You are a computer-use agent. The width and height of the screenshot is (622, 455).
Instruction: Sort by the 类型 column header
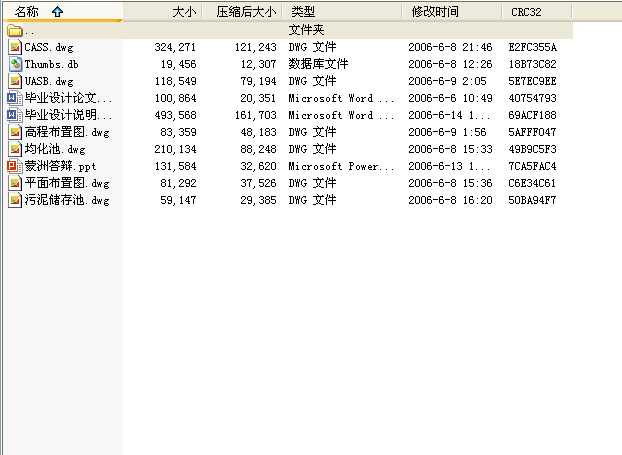pos(342,12)
